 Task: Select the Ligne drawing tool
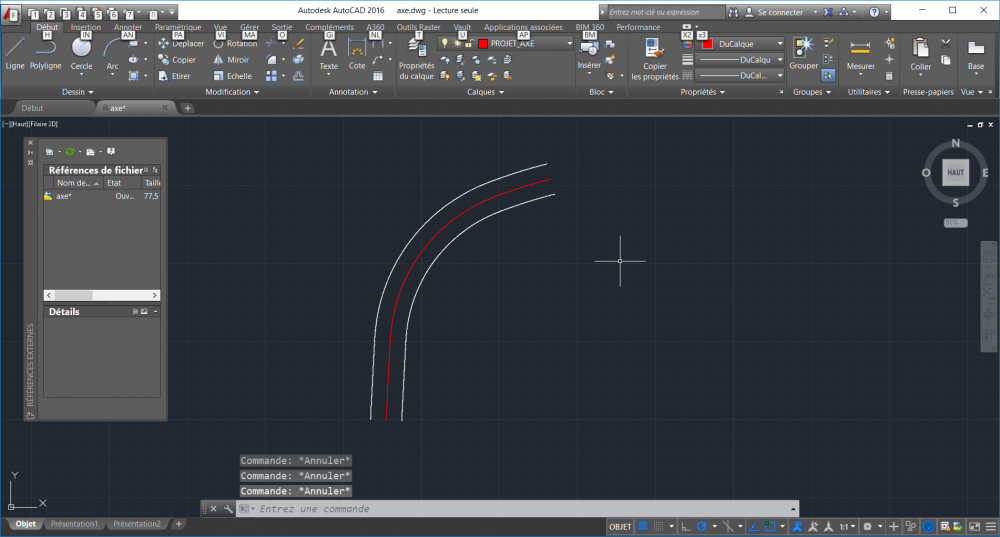pyautogui.click(x=15, y=54)
